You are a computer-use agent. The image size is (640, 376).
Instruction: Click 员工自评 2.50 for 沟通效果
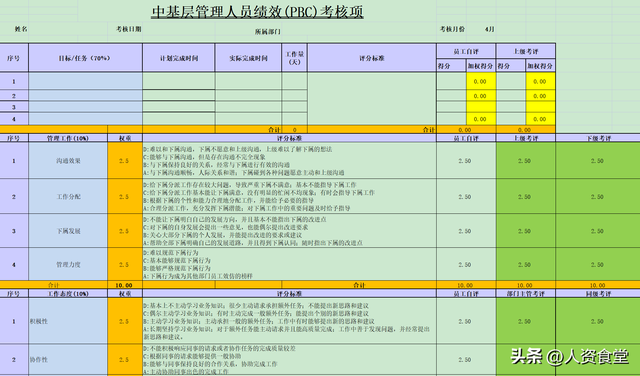(x=466, y=160)
